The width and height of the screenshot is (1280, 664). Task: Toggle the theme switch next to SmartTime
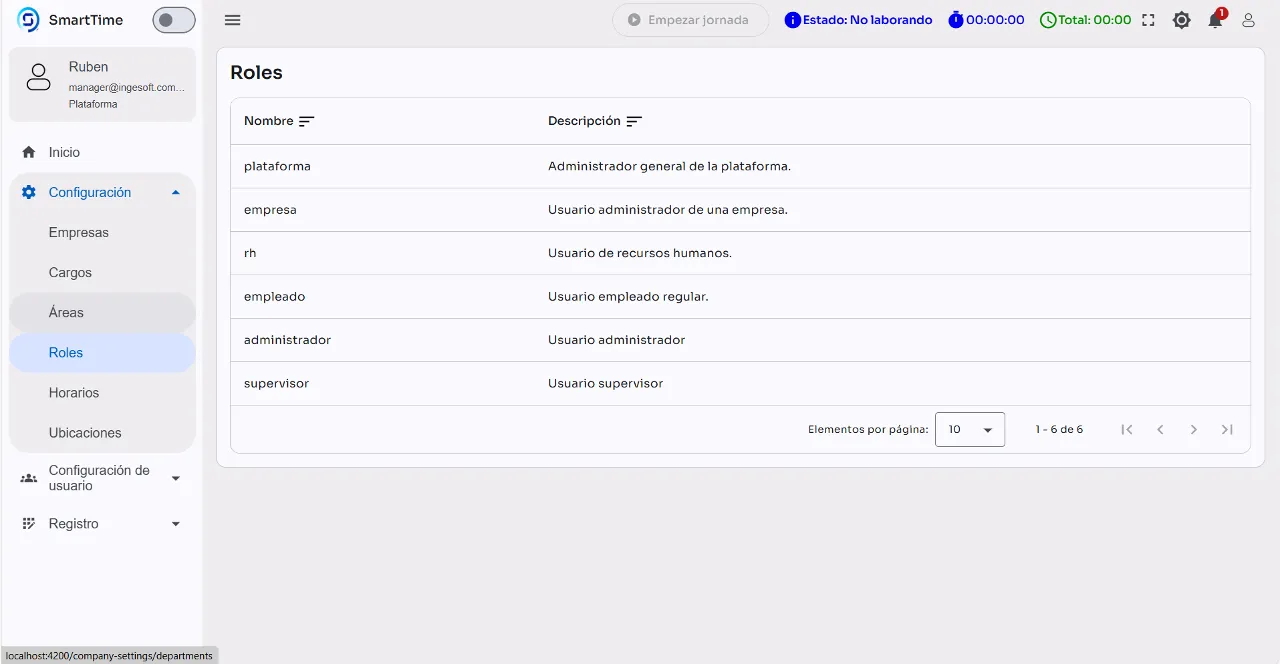coord(173,19)
